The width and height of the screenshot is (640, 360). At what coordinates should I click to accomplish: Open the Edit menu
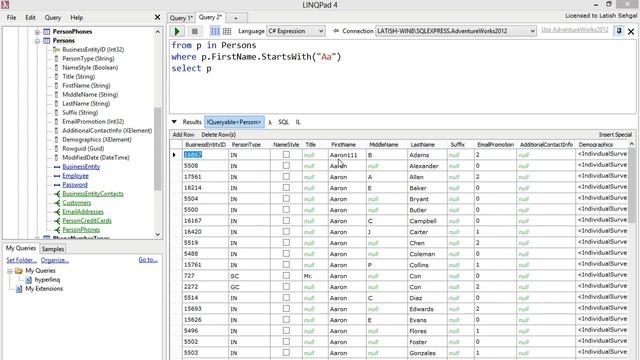30,18
